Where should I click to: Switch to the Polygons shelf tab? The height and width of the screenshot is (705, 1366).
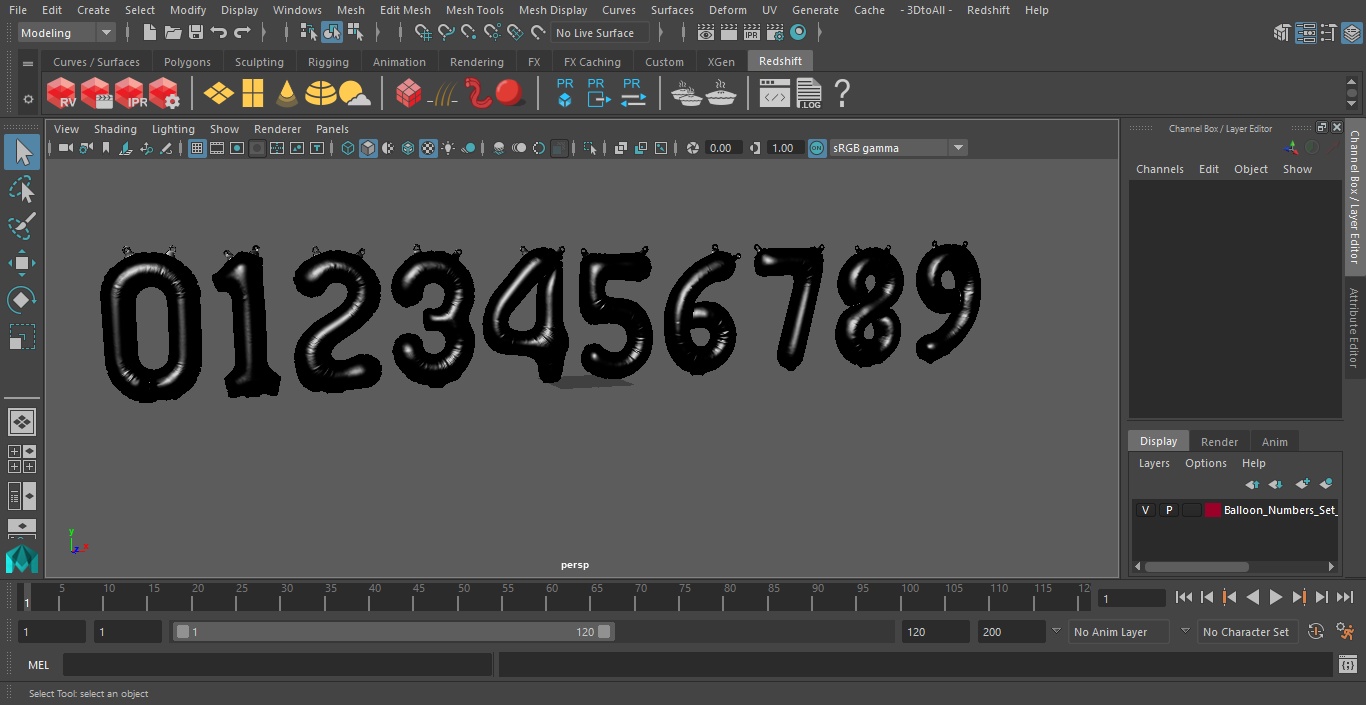click(187, 62)
